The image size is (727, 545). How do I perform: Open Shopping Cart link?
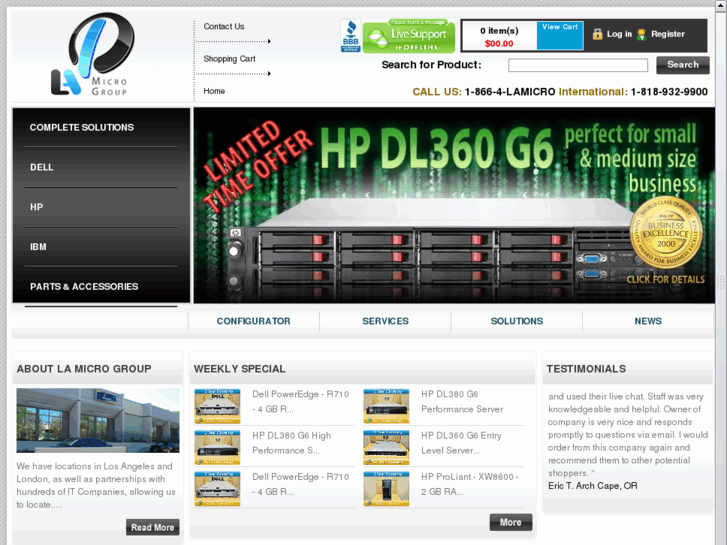pos(230,59)
